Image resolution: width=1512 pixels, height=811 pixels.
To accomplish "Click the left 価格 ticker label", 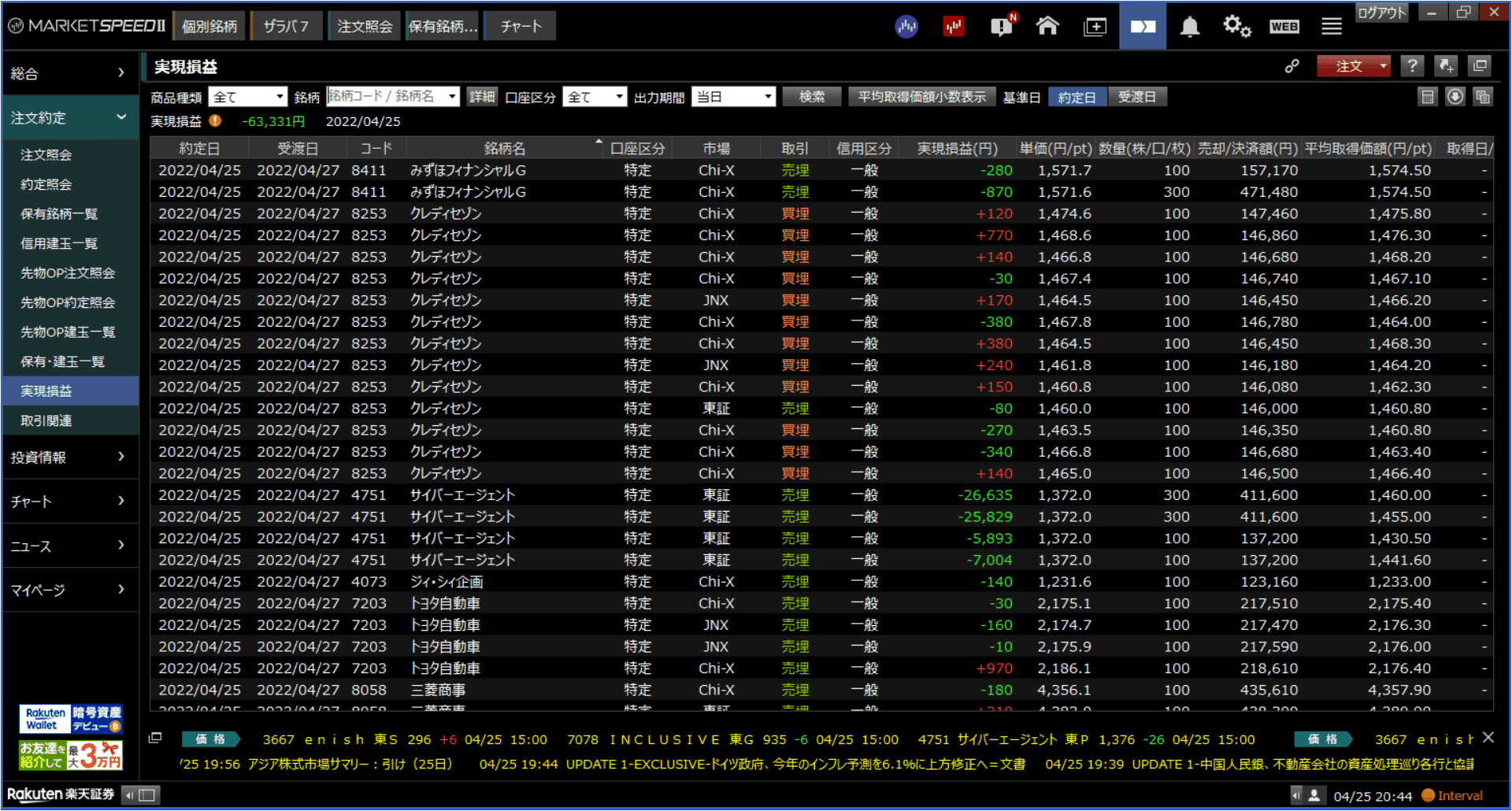I will [210, 739].
